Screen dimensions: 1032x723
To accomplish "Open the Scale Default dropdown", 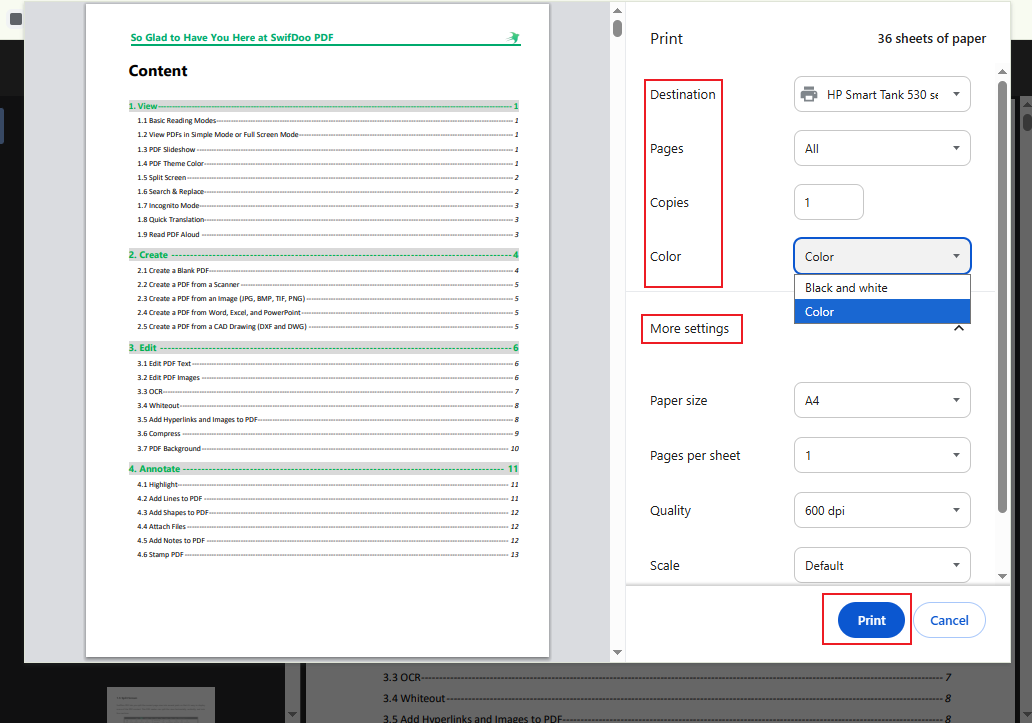I will [882, 565].
